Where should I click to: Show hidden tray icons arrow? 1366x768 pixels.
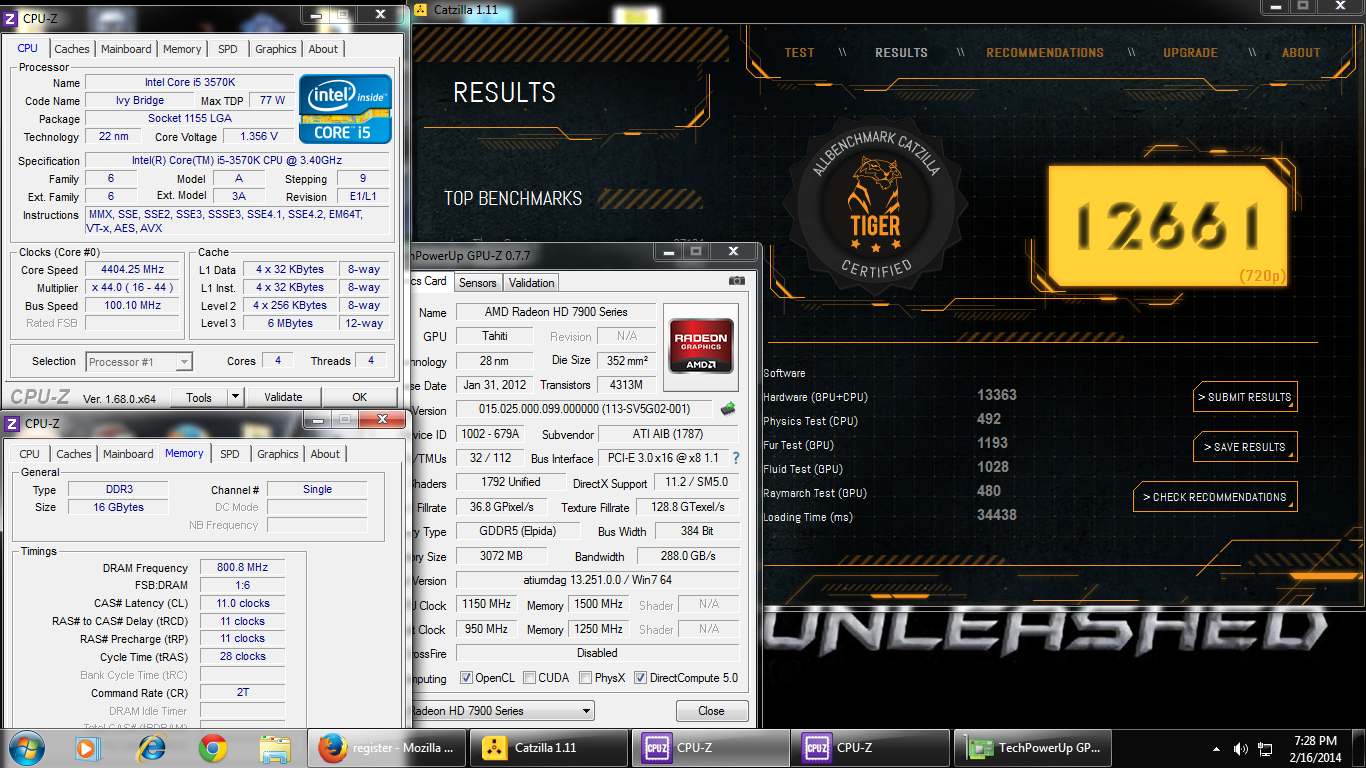[x=1216, y=749]
